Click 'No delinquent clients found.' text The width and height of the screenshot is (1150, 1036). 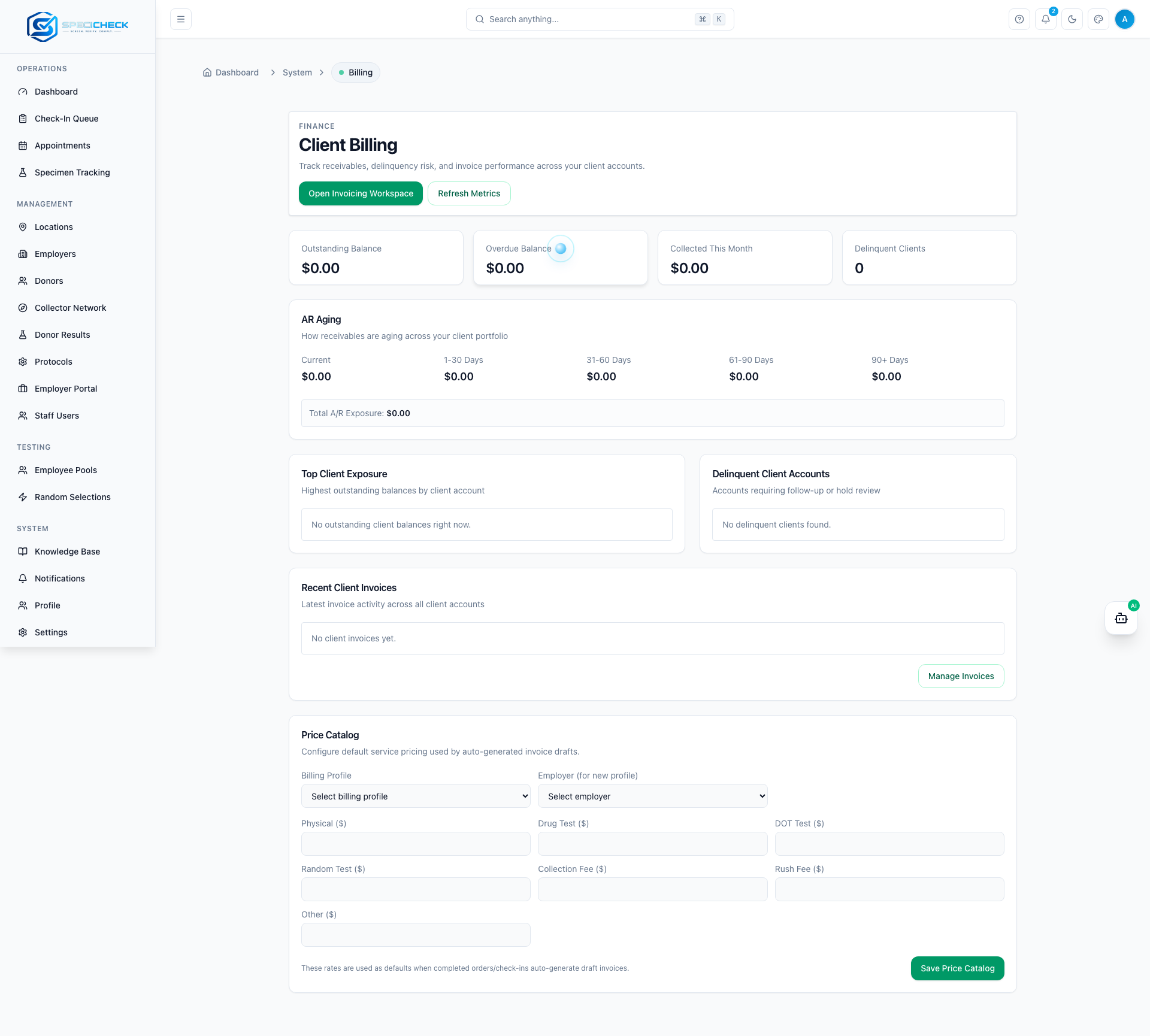tap(776, 525)
